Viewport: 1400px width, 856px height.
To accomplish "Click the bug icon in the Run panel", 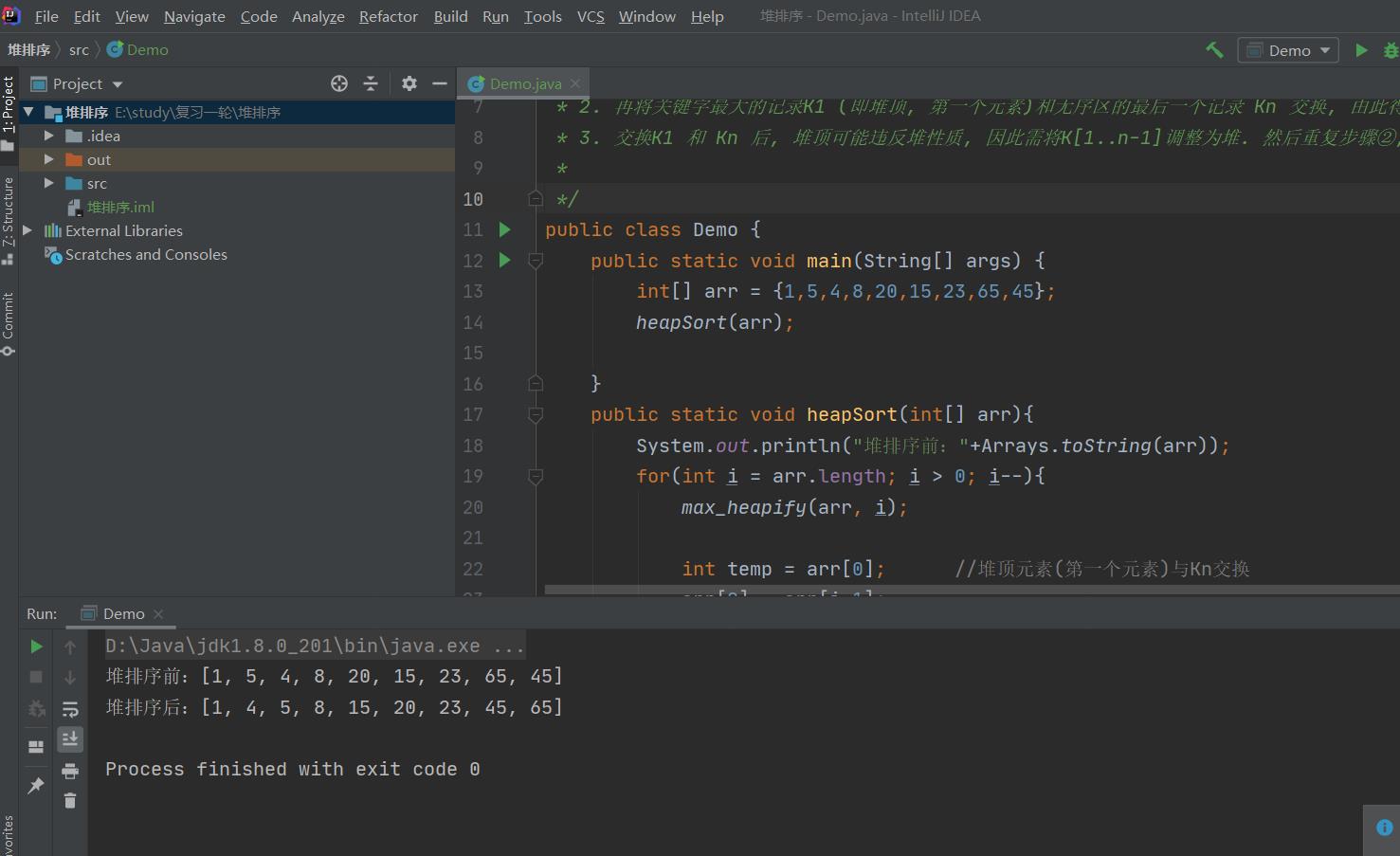I will pos(36,709).
